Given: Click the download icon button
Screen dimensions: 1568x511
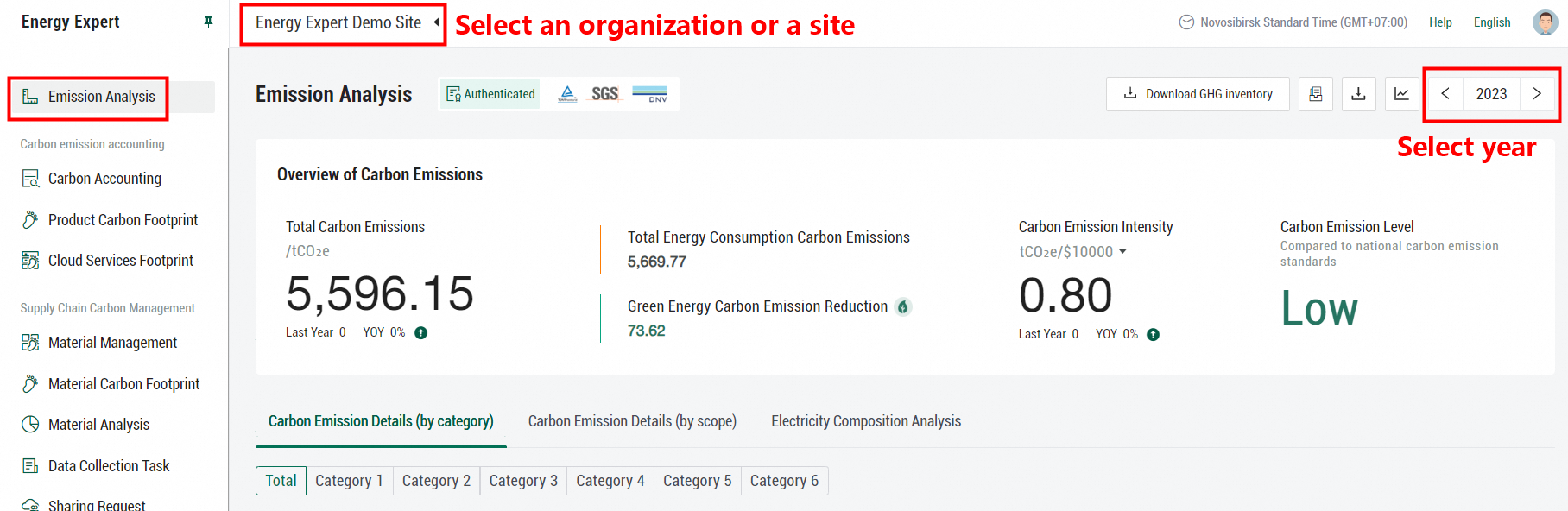Looking at the screenshot, I should [x=1358, y=94].
